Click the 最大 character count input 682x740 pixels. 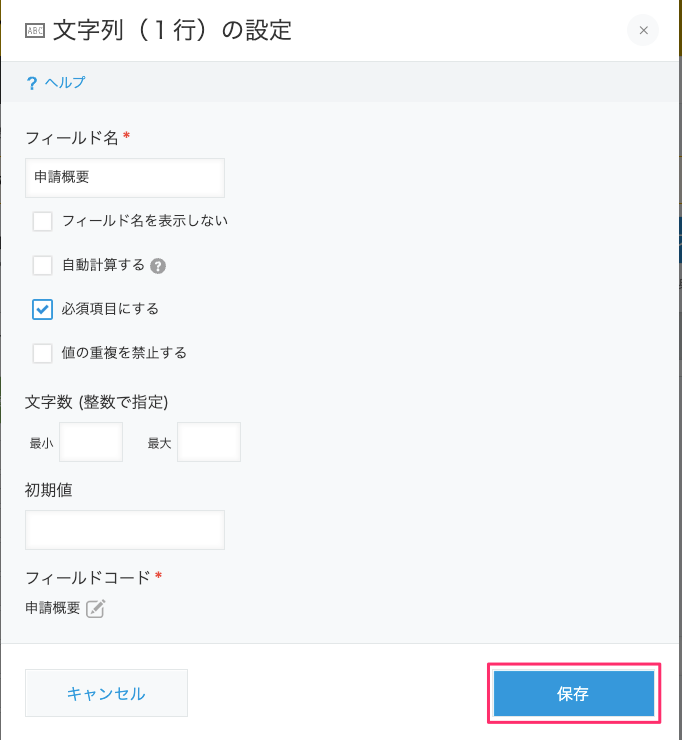coord(209,442)
